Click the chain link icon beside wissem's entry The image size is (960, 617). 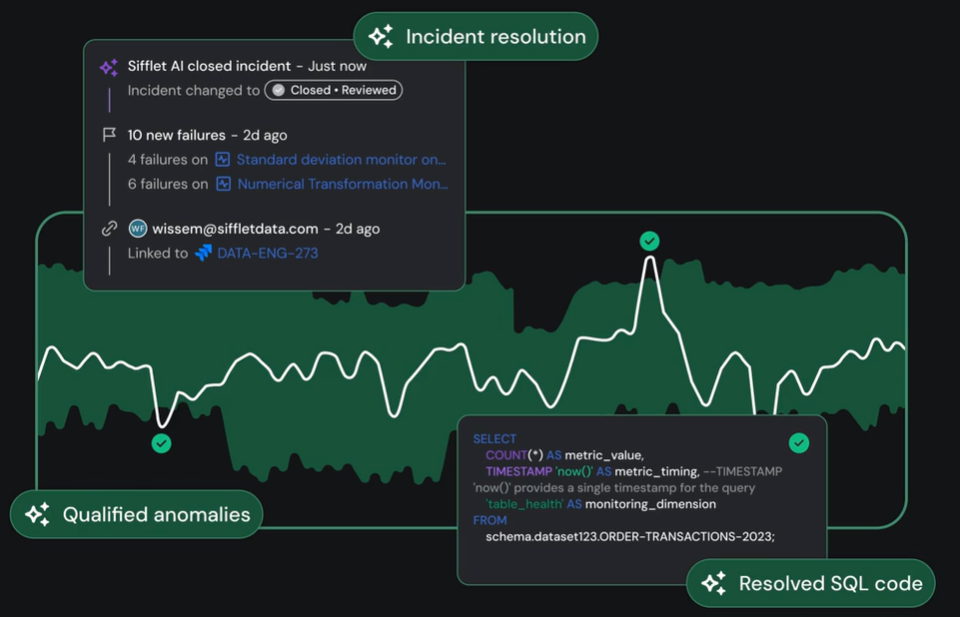click(x=109, y=229)
